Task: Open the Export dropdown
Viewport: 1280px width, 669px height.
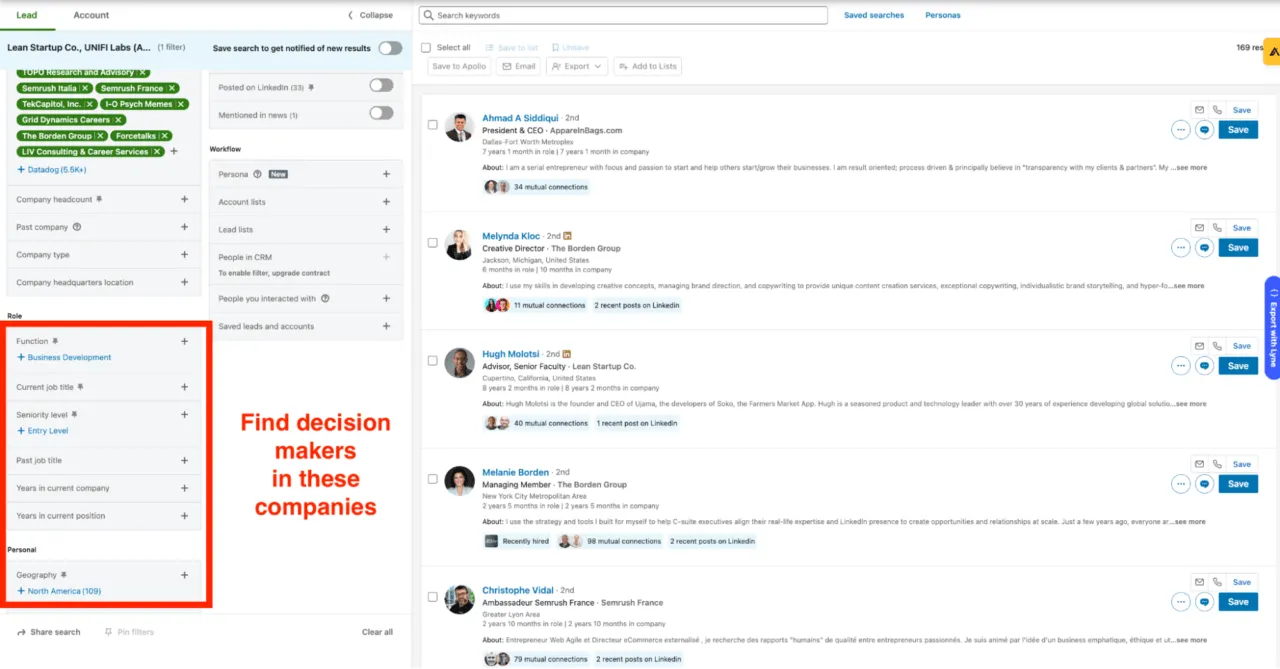Action: pos(577,66)
